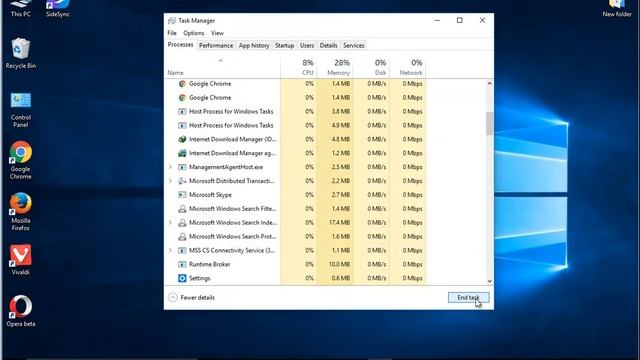Collapse Task Manager with Fewer details
This screenshot has height=360, width=640.
pos(191,298)
